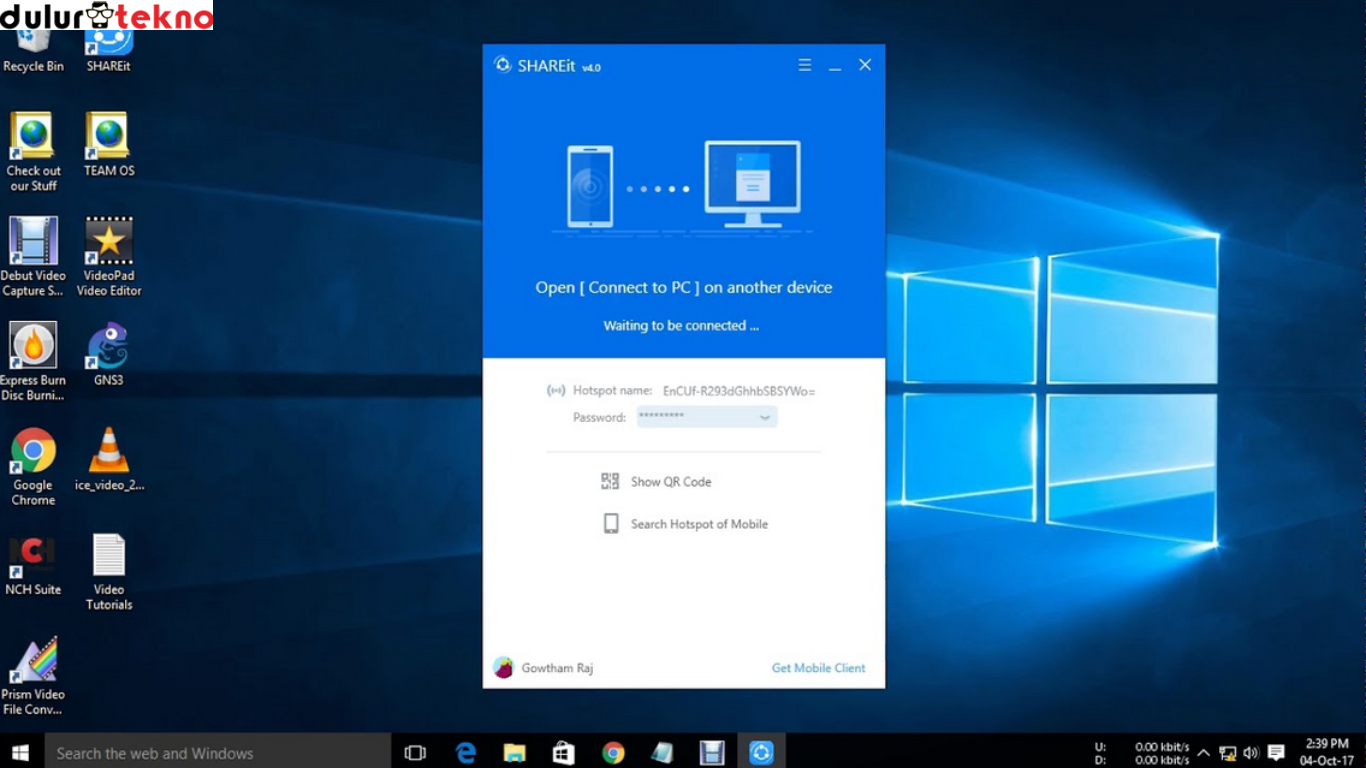Viewport: 1366px width, 768px height.
Task: Open the SHAREit hamburger menu
Action: click(x=805, y=65)
